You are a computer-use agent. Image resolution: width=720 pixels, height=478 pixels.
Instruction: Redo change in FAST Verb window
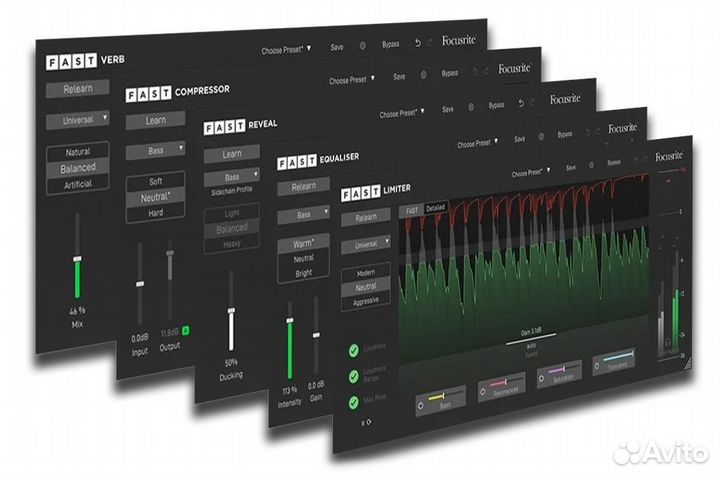pos(429,43)
